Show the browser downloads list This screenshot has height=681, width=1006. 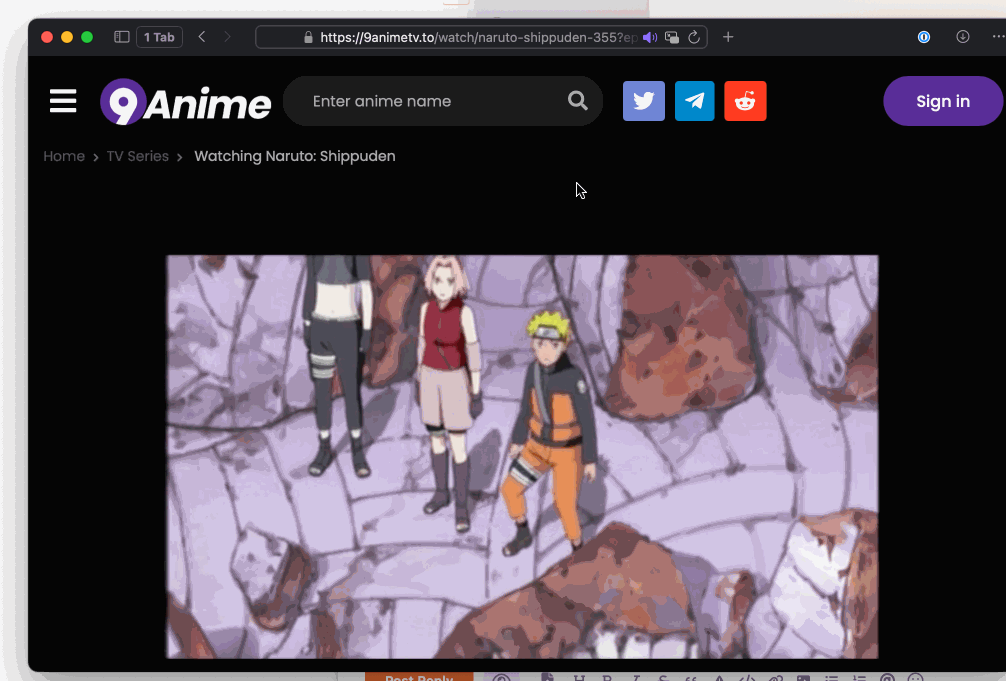click(x=963, y=37)
